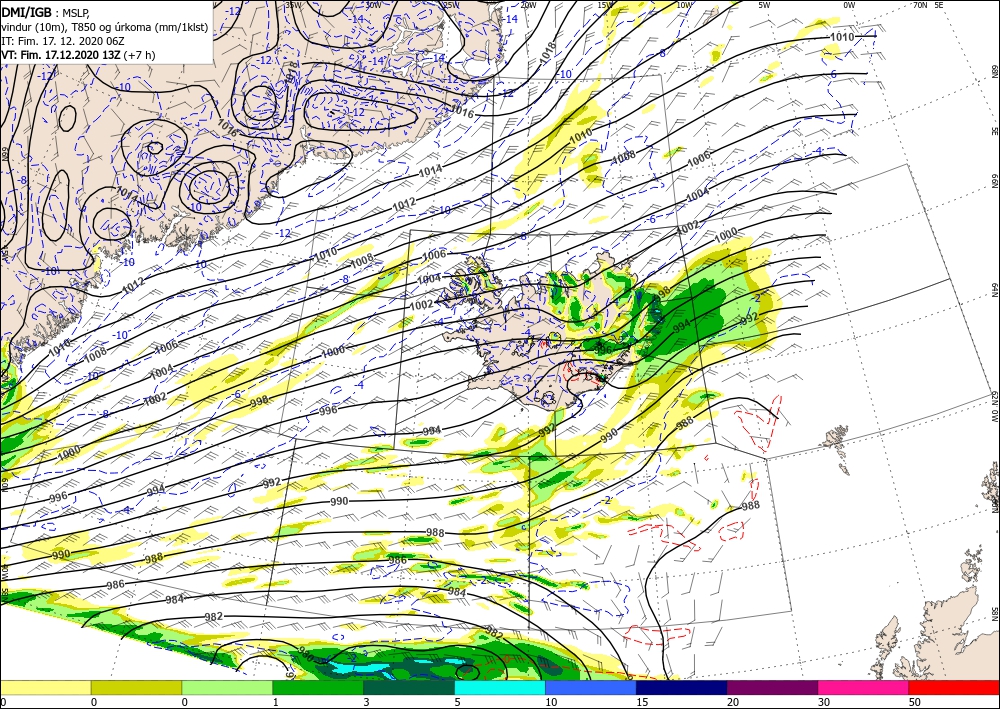
Task: Click the '15W' longitude label at top
Action: [606, 5]
